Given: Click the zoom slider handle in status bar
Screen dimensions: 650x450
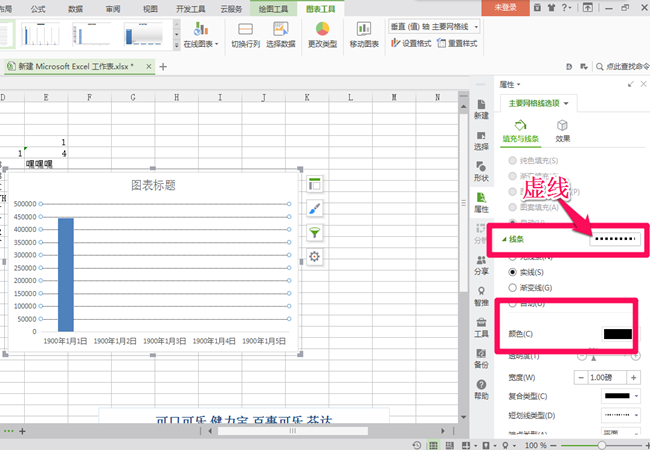Looking at the screenshot, I should [x=601, y=445].
